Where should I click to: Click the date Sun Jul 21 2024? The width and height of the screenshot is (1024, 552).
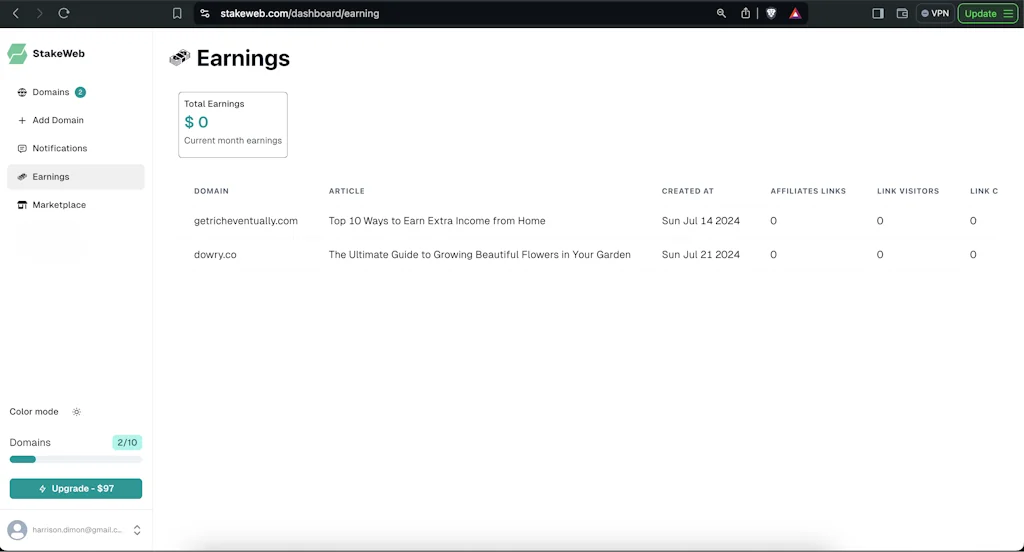pyautogui.click(x=701, y=255)
